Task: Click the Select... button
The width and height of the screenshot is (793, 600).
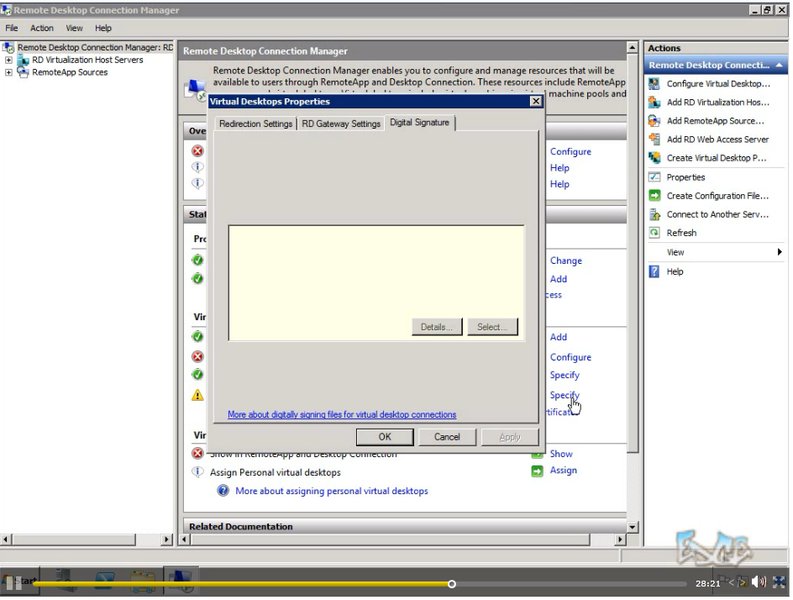Action: tap(493, 328)
